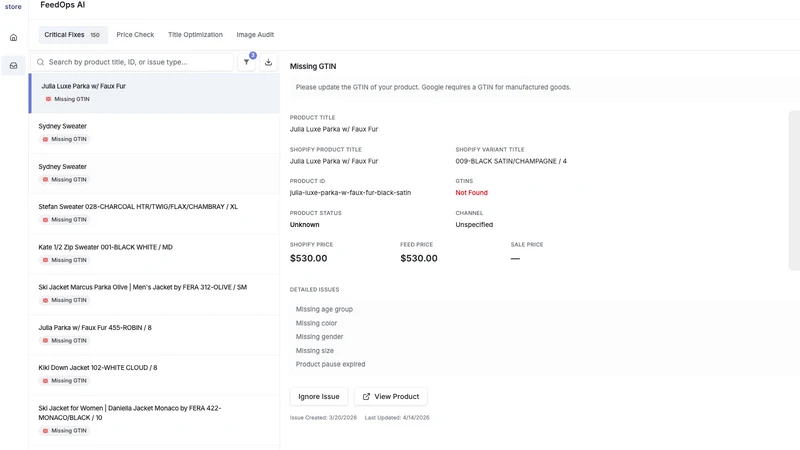Select Julia Luxe Parka w/ Faux Fur row

[x=154, y=93]
